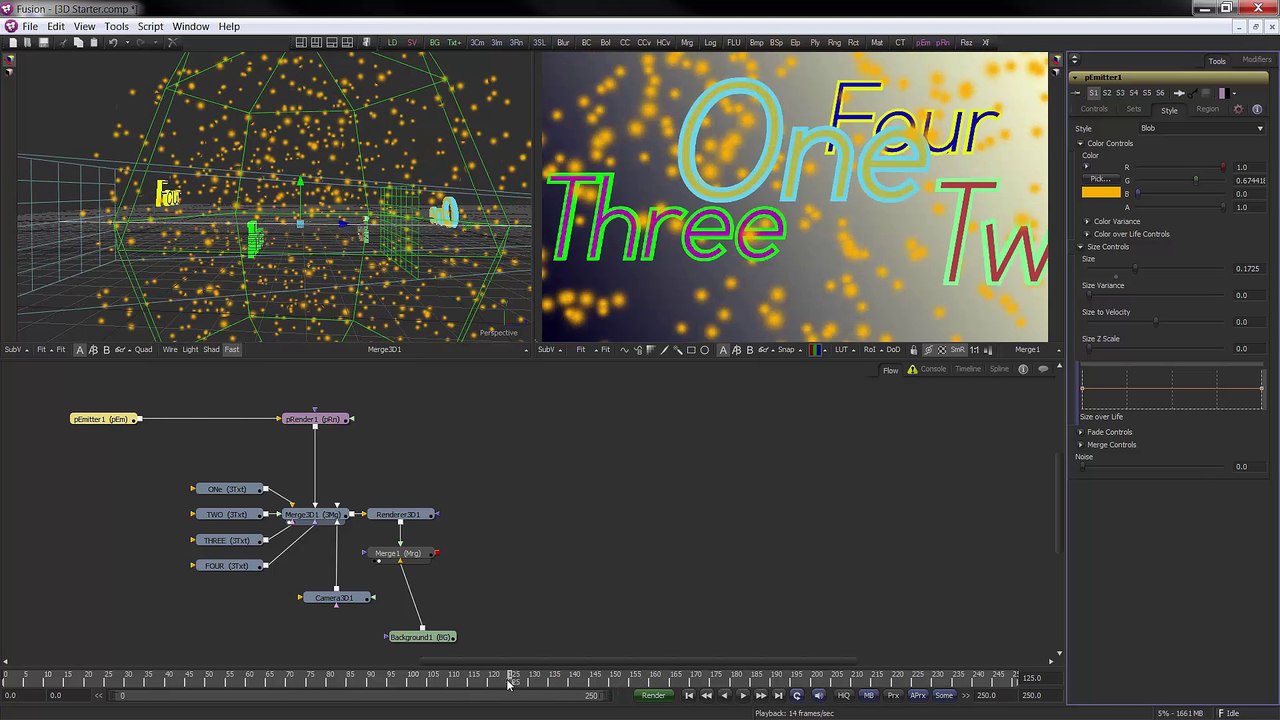Click the Save composition icon

[43, 42]
